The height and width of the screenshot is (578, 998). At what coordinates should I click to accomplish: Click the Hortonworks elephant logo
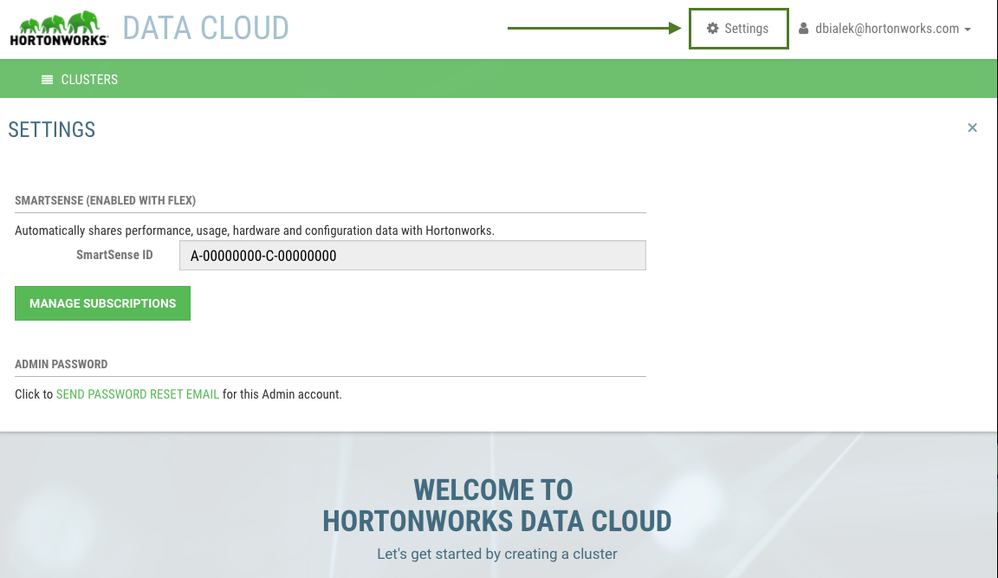(x=59, y=28)
